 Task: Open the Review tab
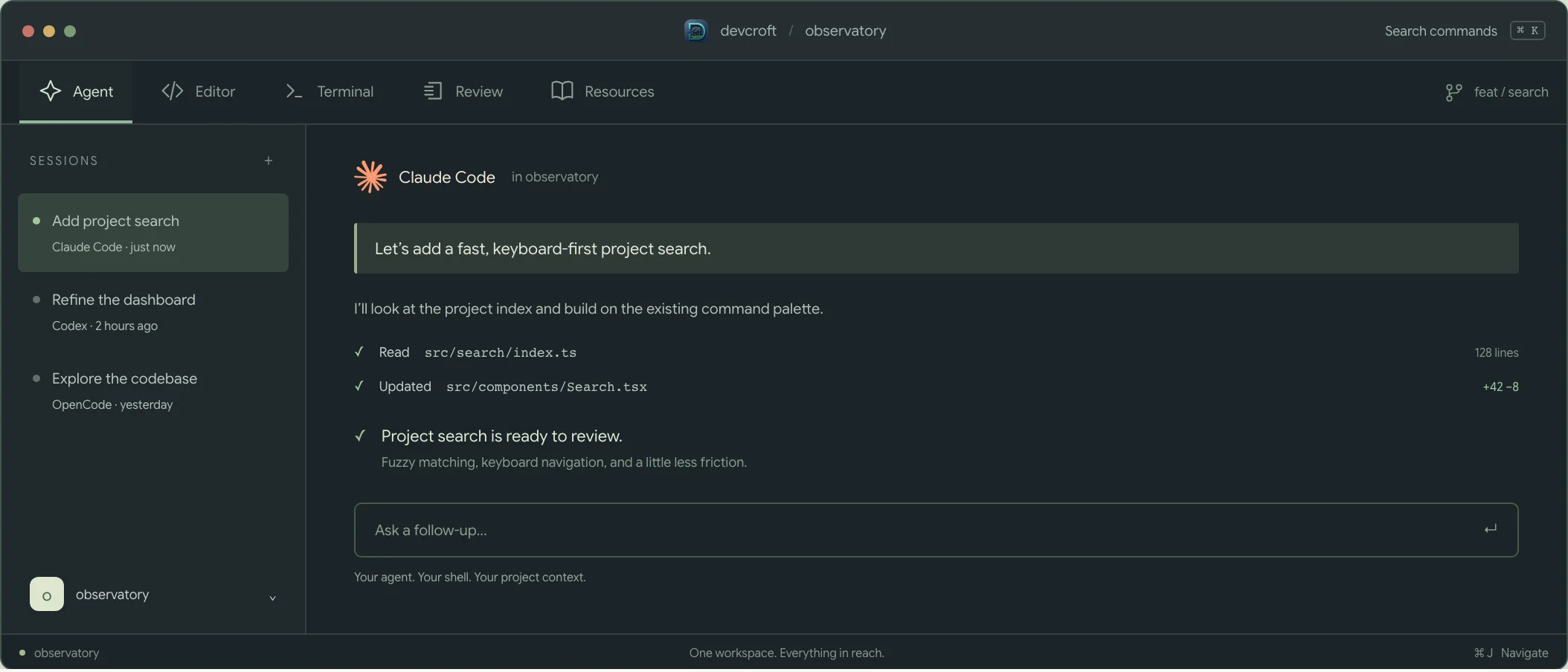(x=463, y=91)
